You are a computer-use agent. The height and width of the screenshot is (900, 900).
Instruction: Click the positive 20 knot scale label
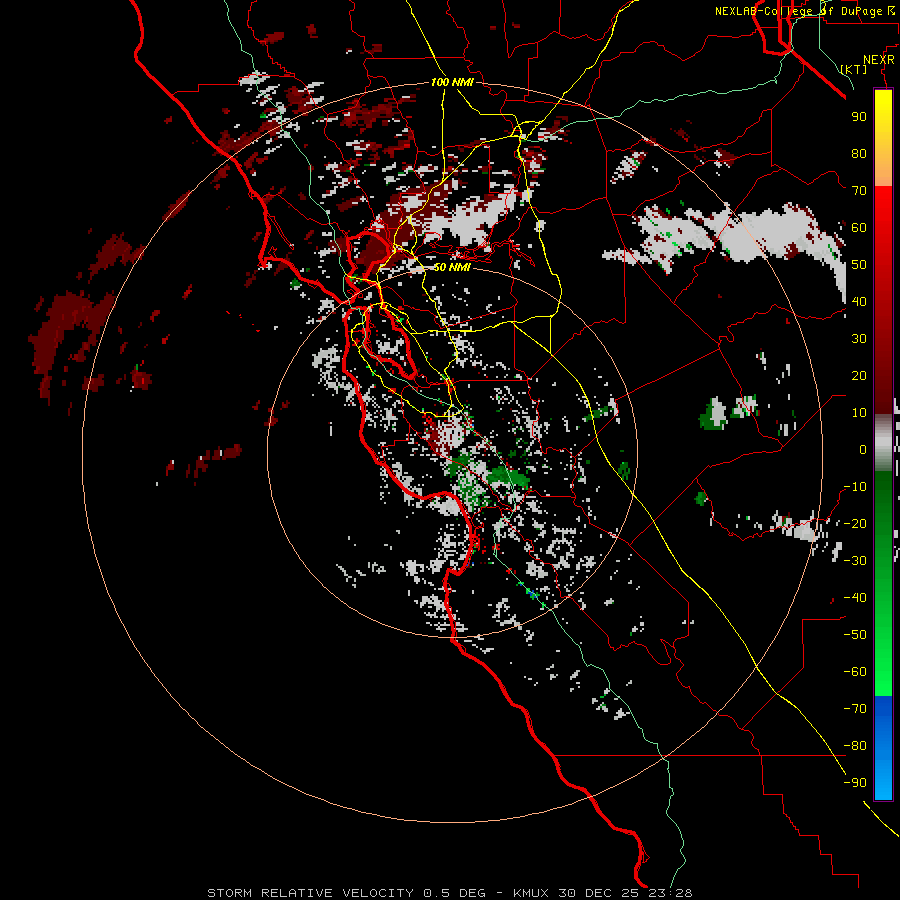pyautogui.click(x=859, y=375)
